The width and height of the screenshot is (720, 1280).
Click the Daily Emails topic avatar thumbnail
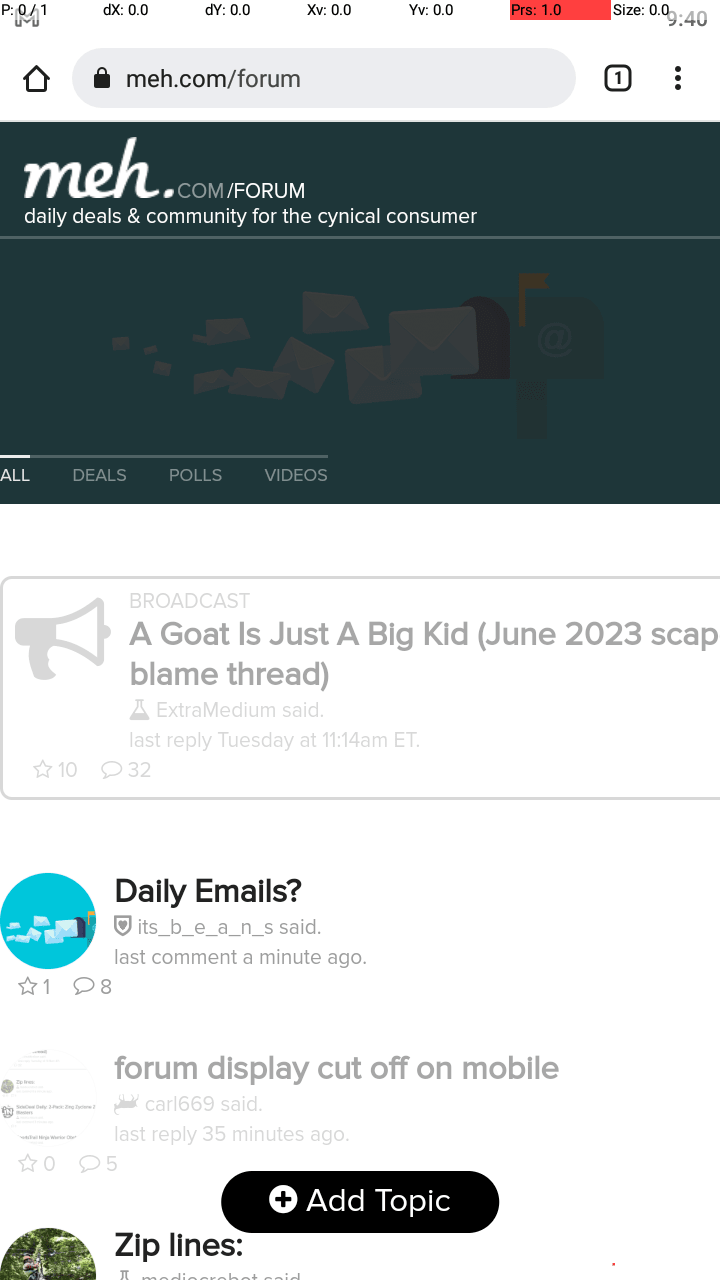[48, 921]
